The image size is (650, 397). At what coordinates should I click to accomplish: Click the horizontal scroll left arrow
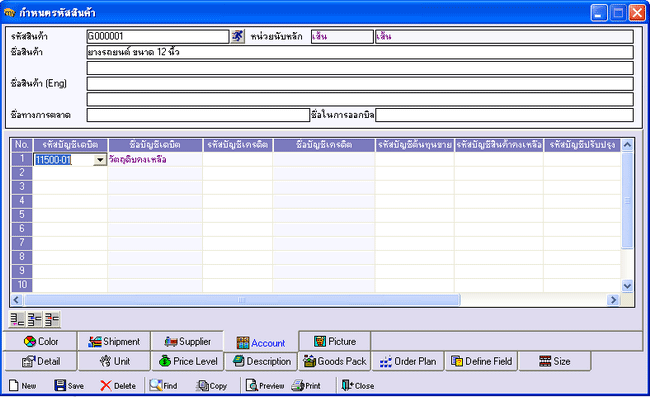(17, 300)
